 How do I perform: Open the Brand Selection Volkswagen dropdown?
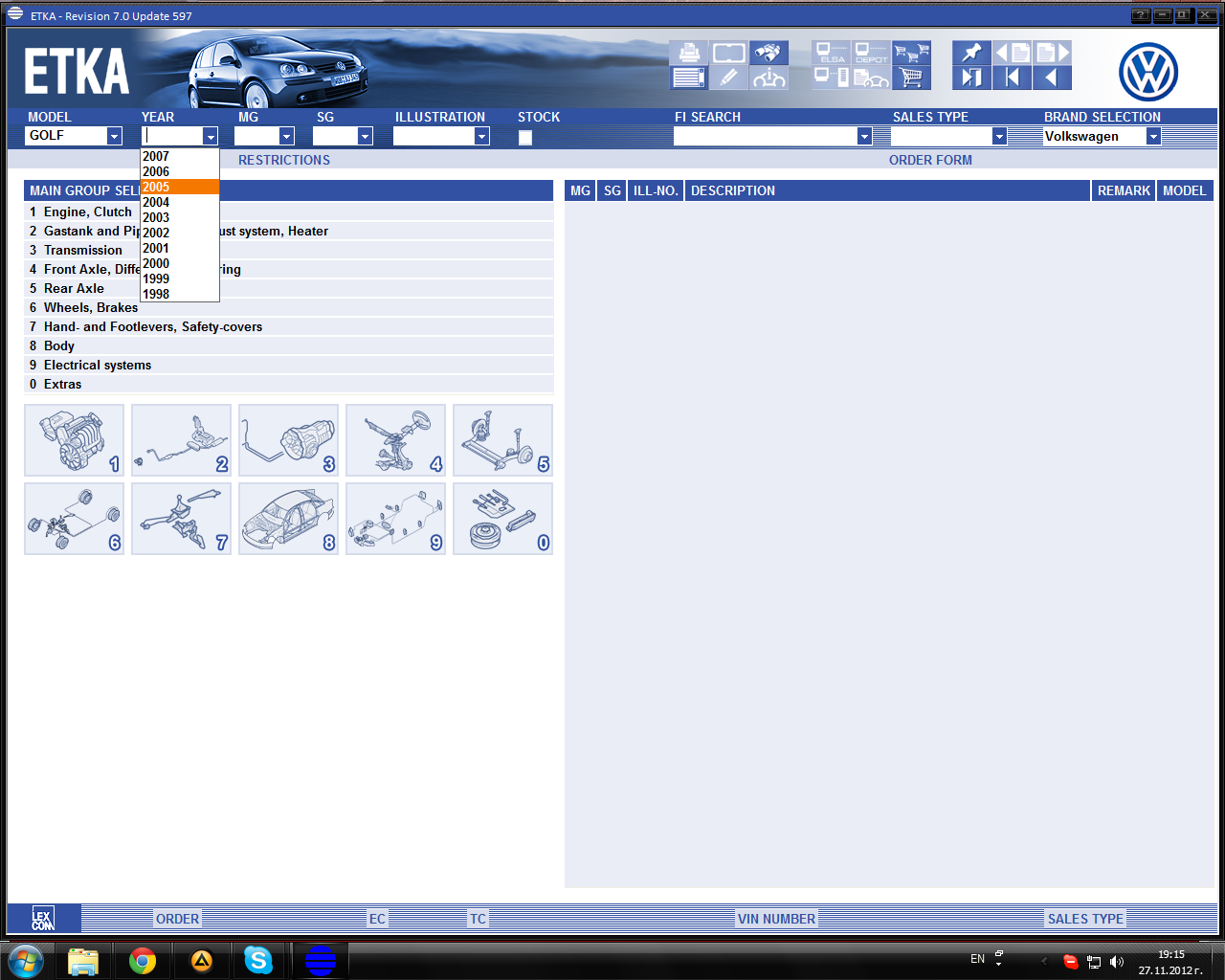1153,137
